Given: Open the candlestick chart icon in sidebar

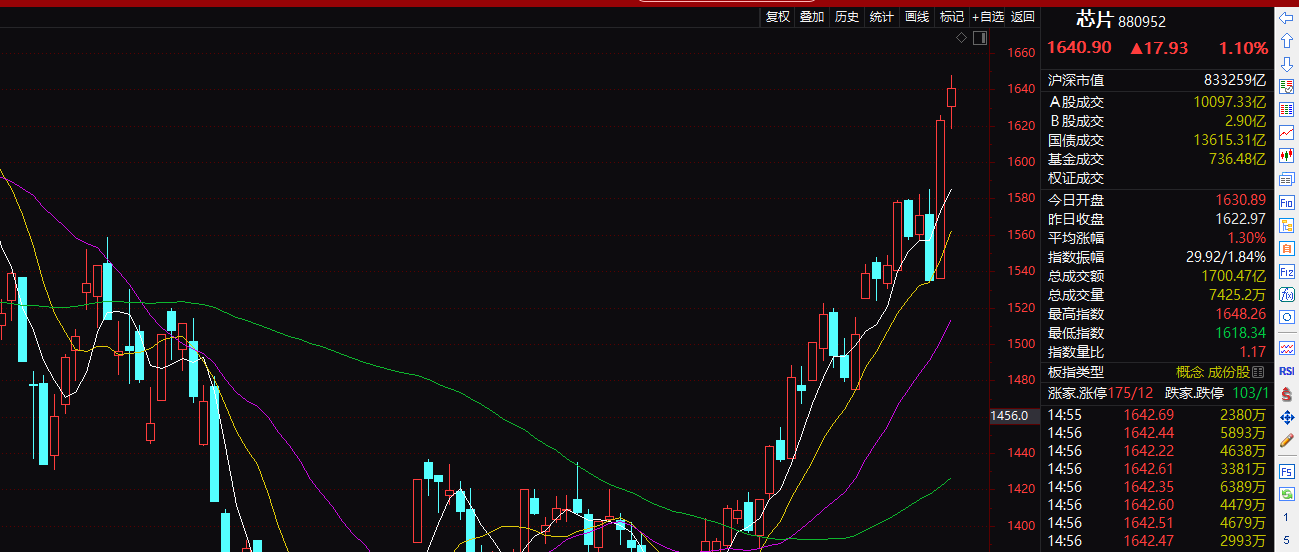Looking at the screenshot, I should (x=1287, y=155).
